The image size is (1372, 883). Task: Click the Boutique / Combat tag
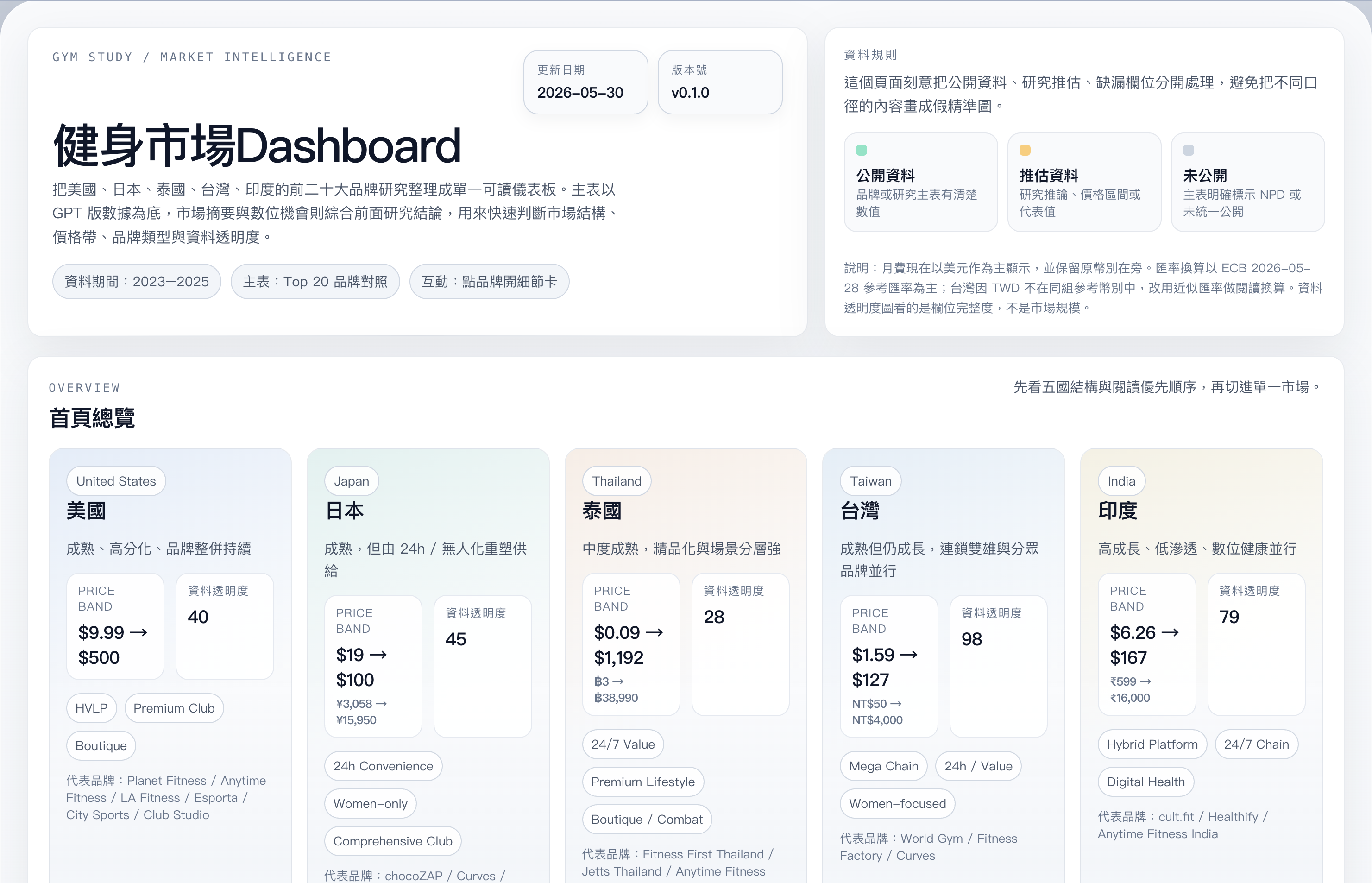[x=647, y=820]
